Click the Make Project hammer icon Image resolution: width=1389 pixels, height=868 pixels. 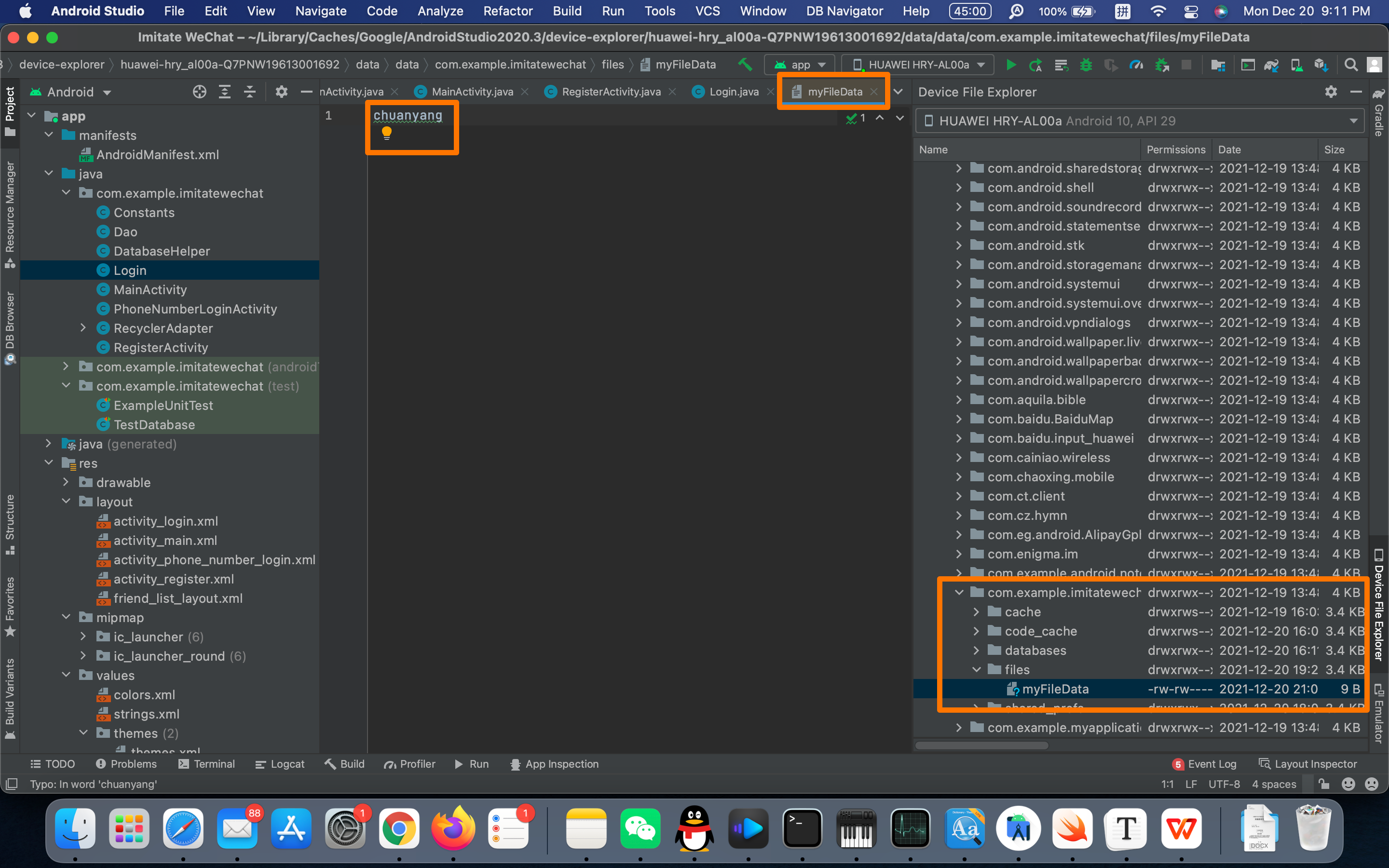click(745, 64)
